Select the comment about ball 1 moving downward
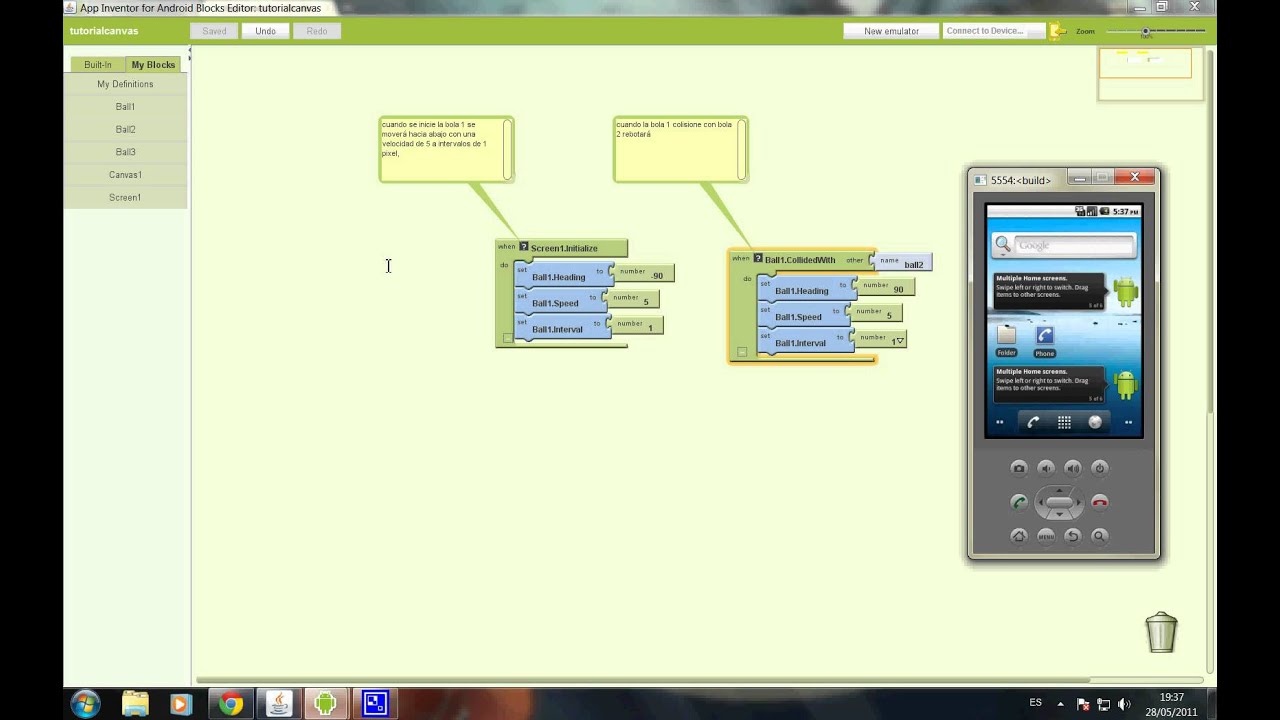Viewport: 1280px width, 720px height. (x=446, y=149)
